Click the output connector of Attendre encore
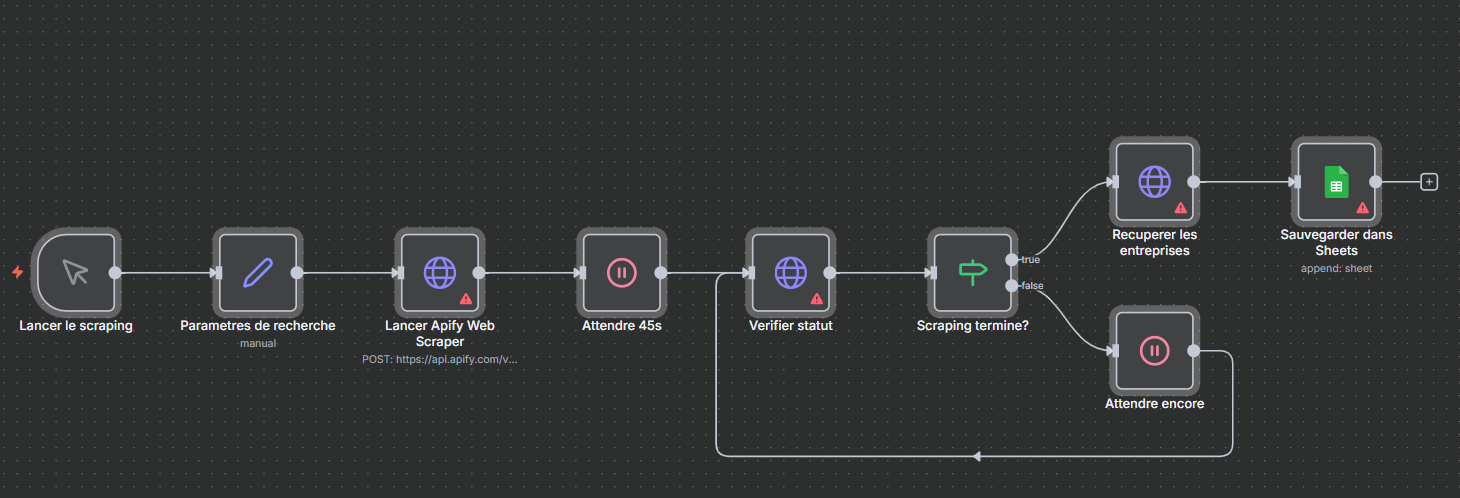1460x498 pixels. [x=1194, y=351]
